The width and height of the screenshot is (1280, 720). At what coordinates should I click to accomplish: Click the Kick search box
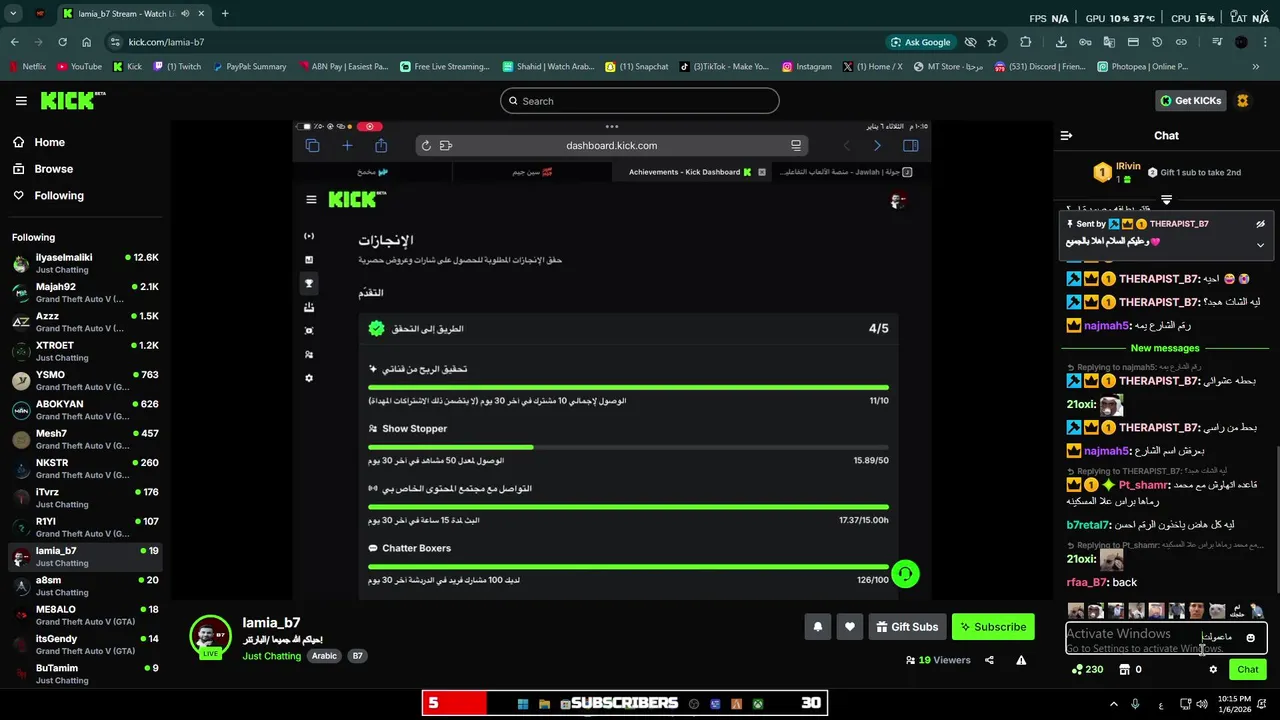click(639, 101)
